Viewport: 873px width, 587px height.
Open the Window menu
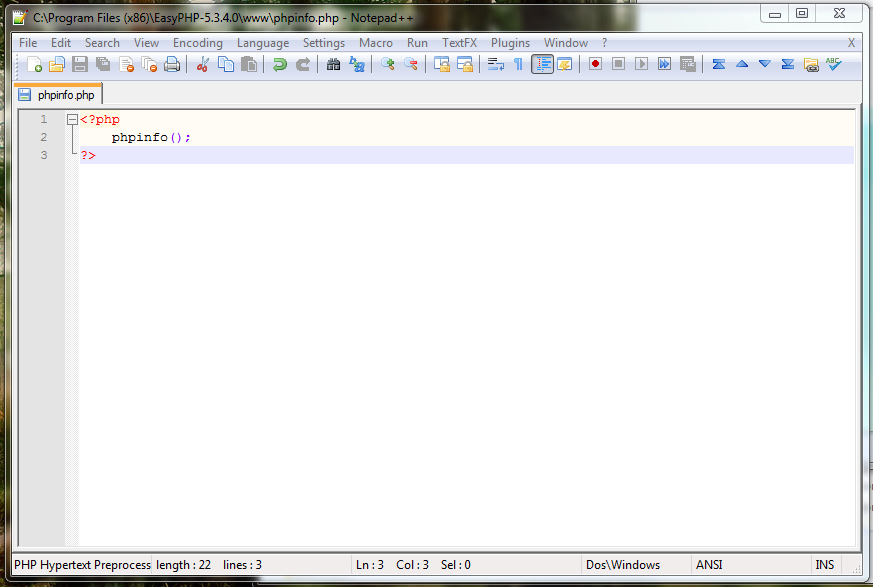point(566,43)
